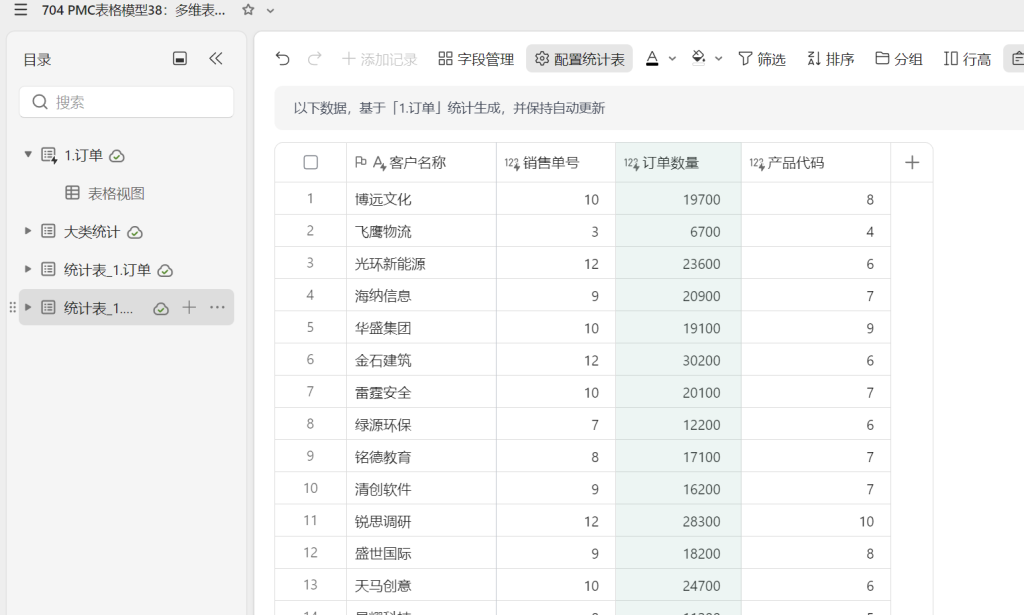
Task: Click order quantity cell 30200
Action: click(678, 360)
